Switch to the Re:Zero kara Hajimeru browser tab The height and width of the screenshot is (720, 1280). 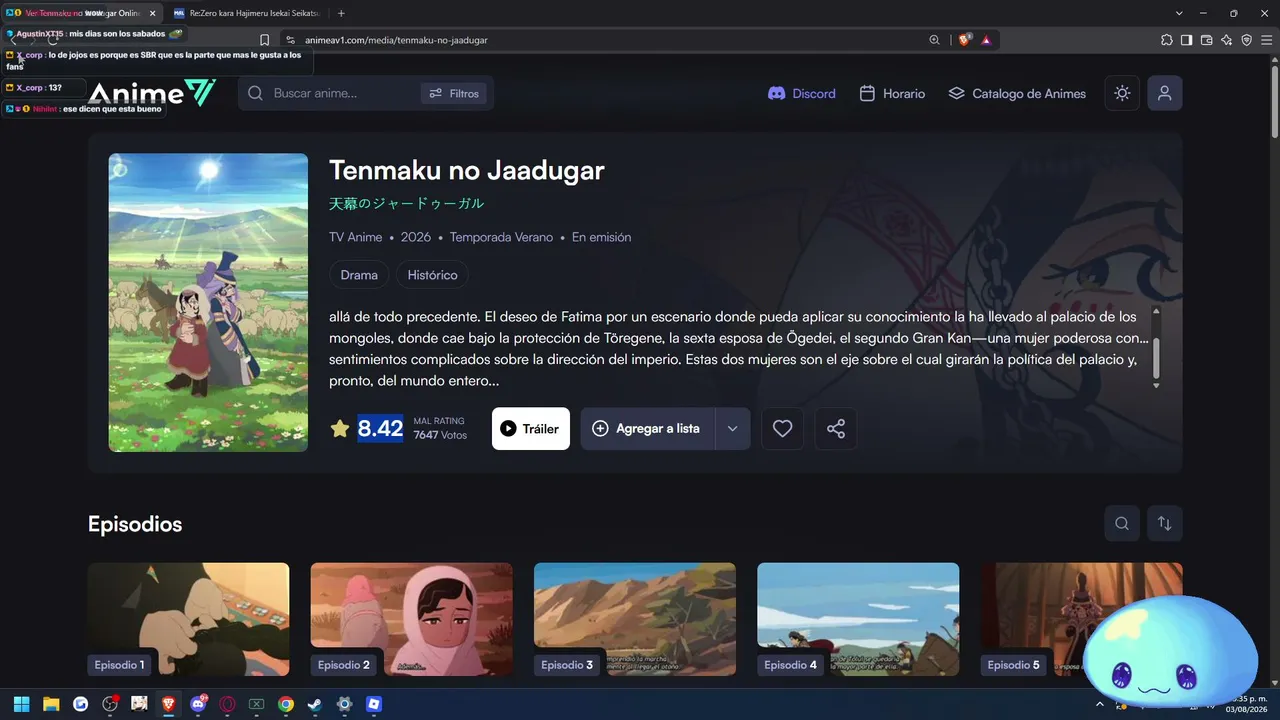(246, 13)
